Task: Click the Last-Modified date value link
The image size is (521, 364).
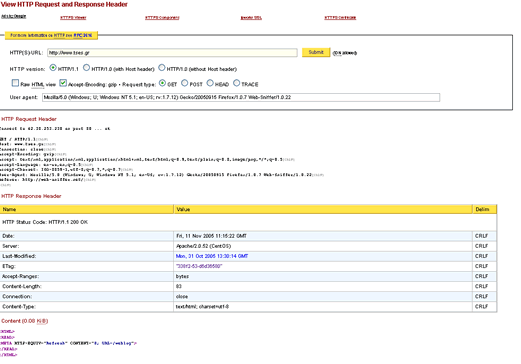Action: [212, 256]
